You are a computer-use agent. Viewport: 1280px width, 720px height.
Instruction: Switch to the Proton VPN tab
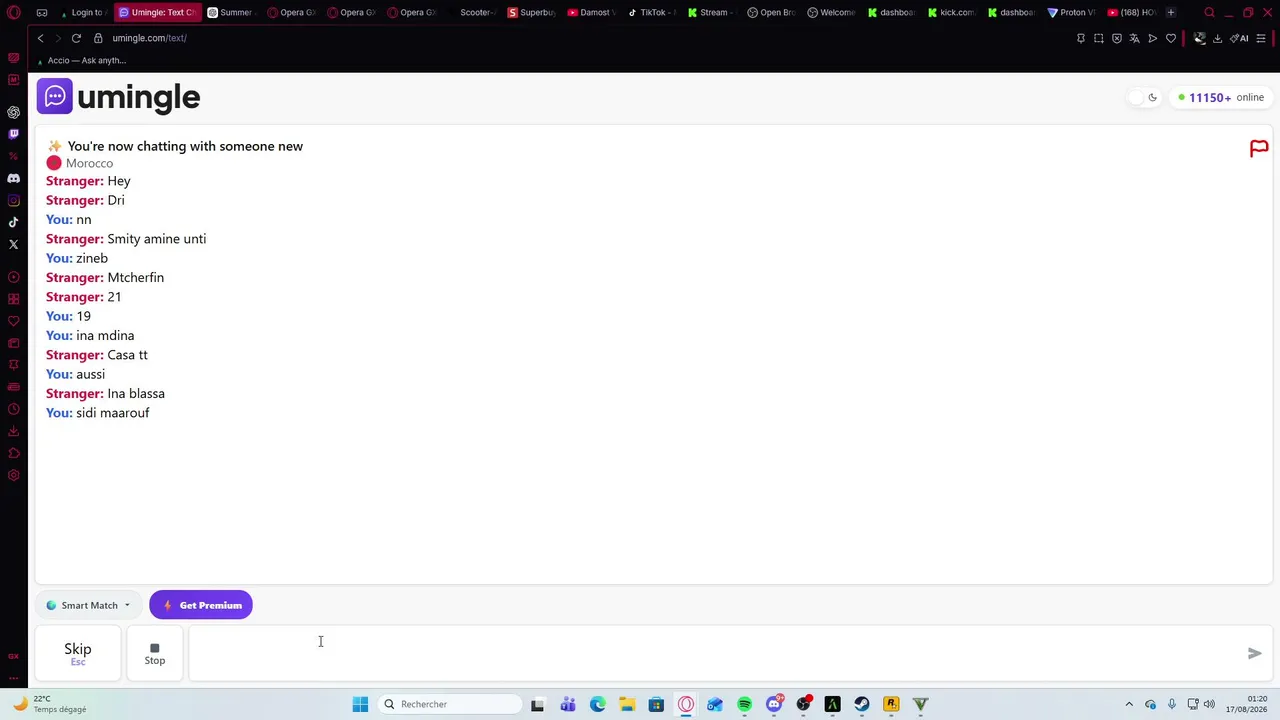point(1071,13)
